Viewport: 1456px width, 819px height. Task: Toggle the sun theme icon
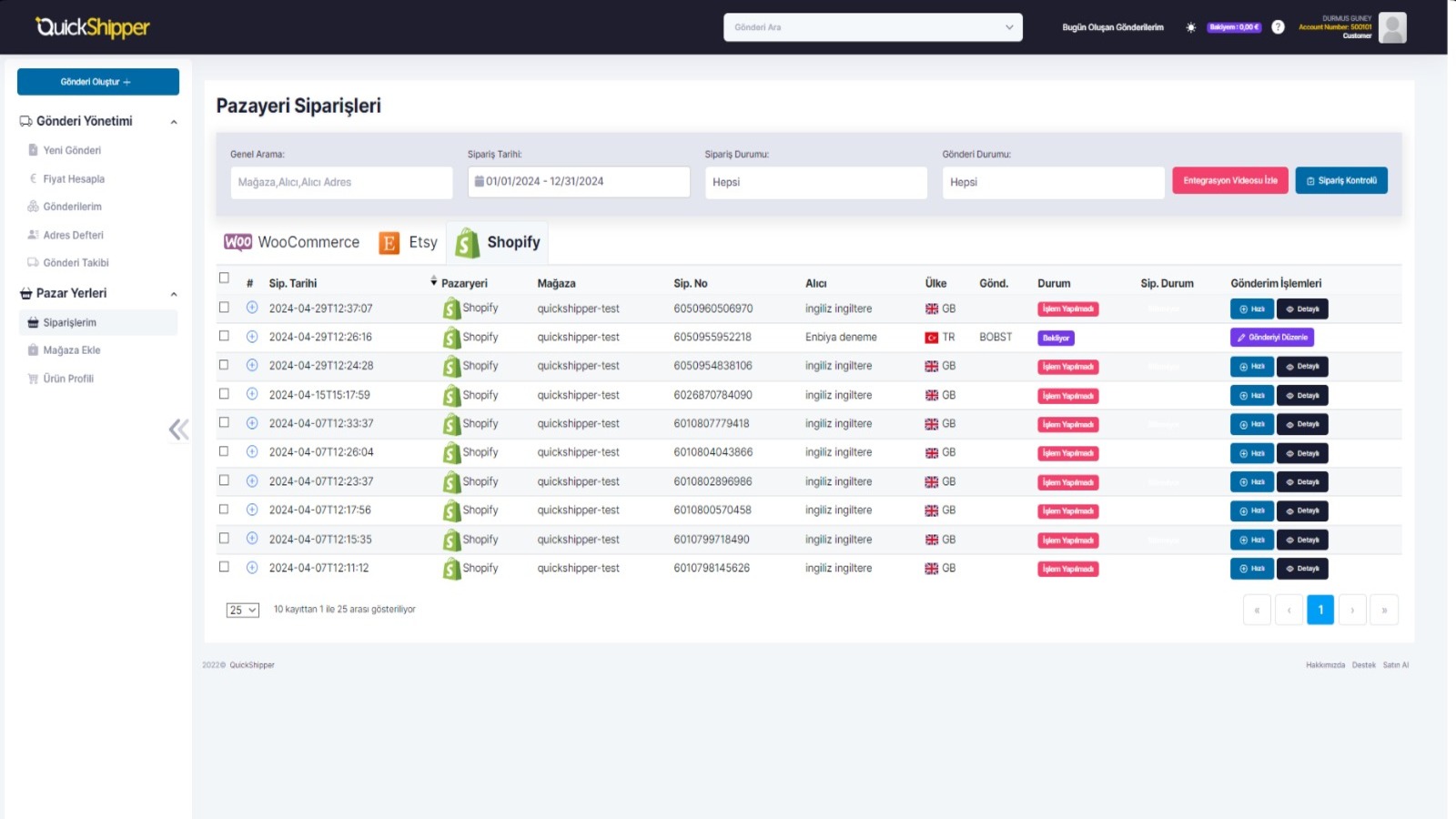1190,27
